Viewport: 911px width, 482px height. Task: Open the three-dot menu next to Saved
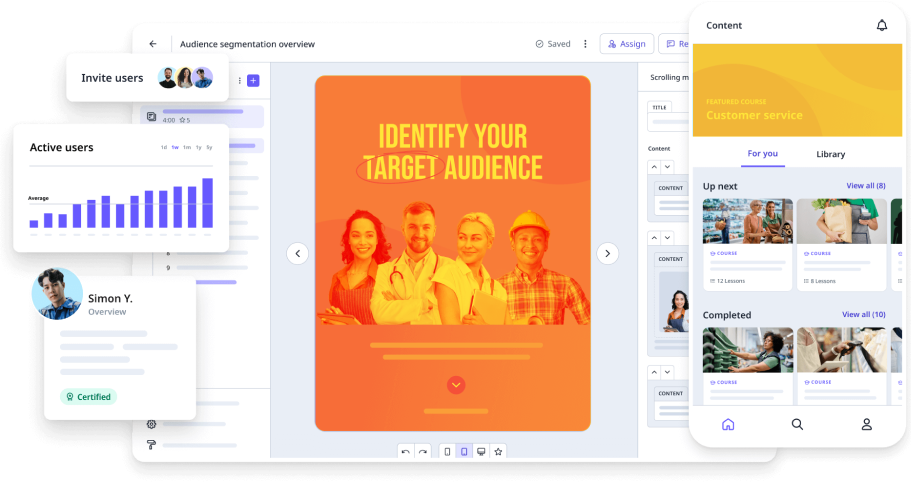585,44
